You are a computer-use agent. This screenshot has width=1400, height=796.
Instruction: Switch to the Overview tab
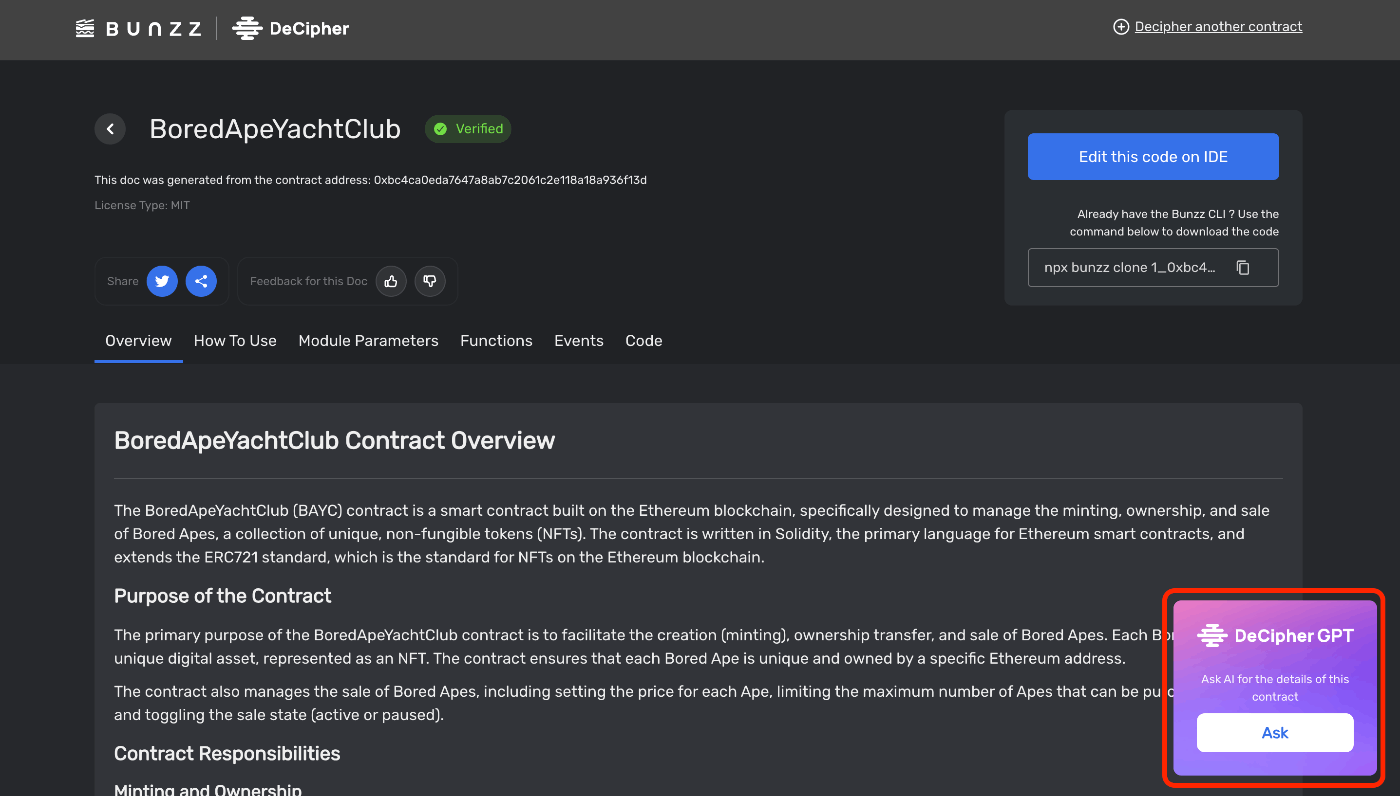[138, 341]
